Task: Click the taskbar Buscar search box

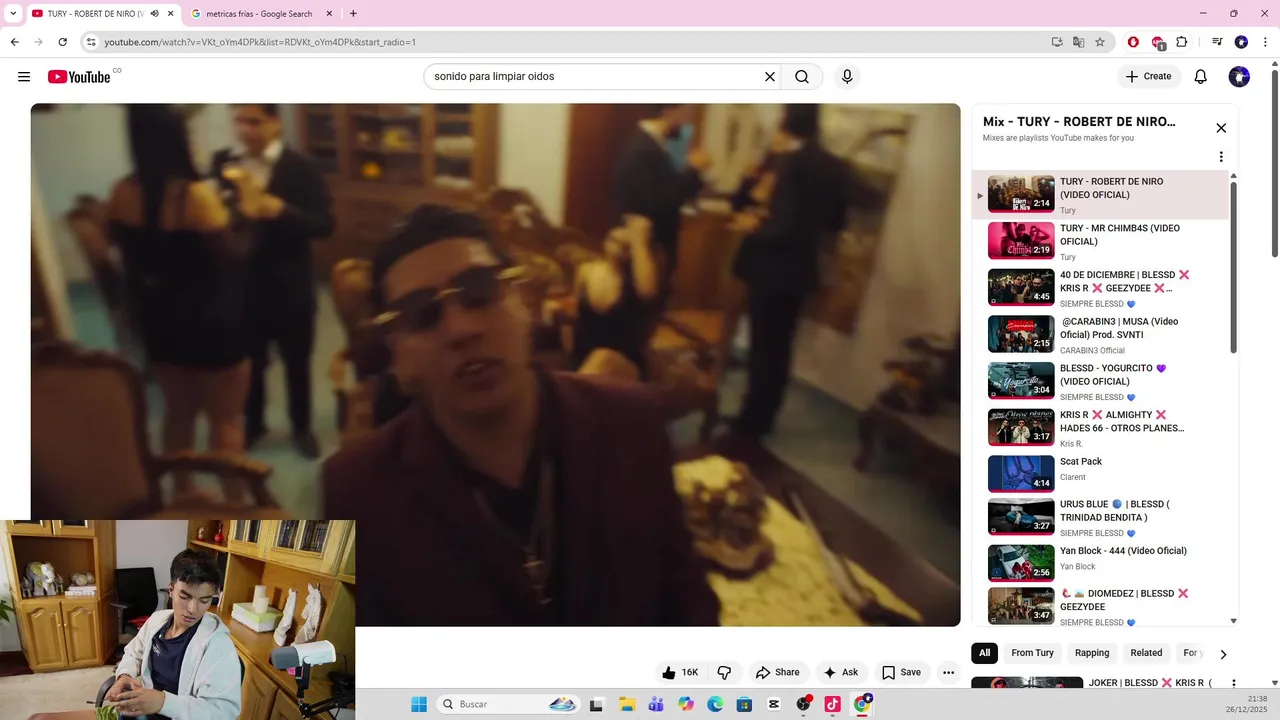Action: pyautogui.click(x=510, y=704)
